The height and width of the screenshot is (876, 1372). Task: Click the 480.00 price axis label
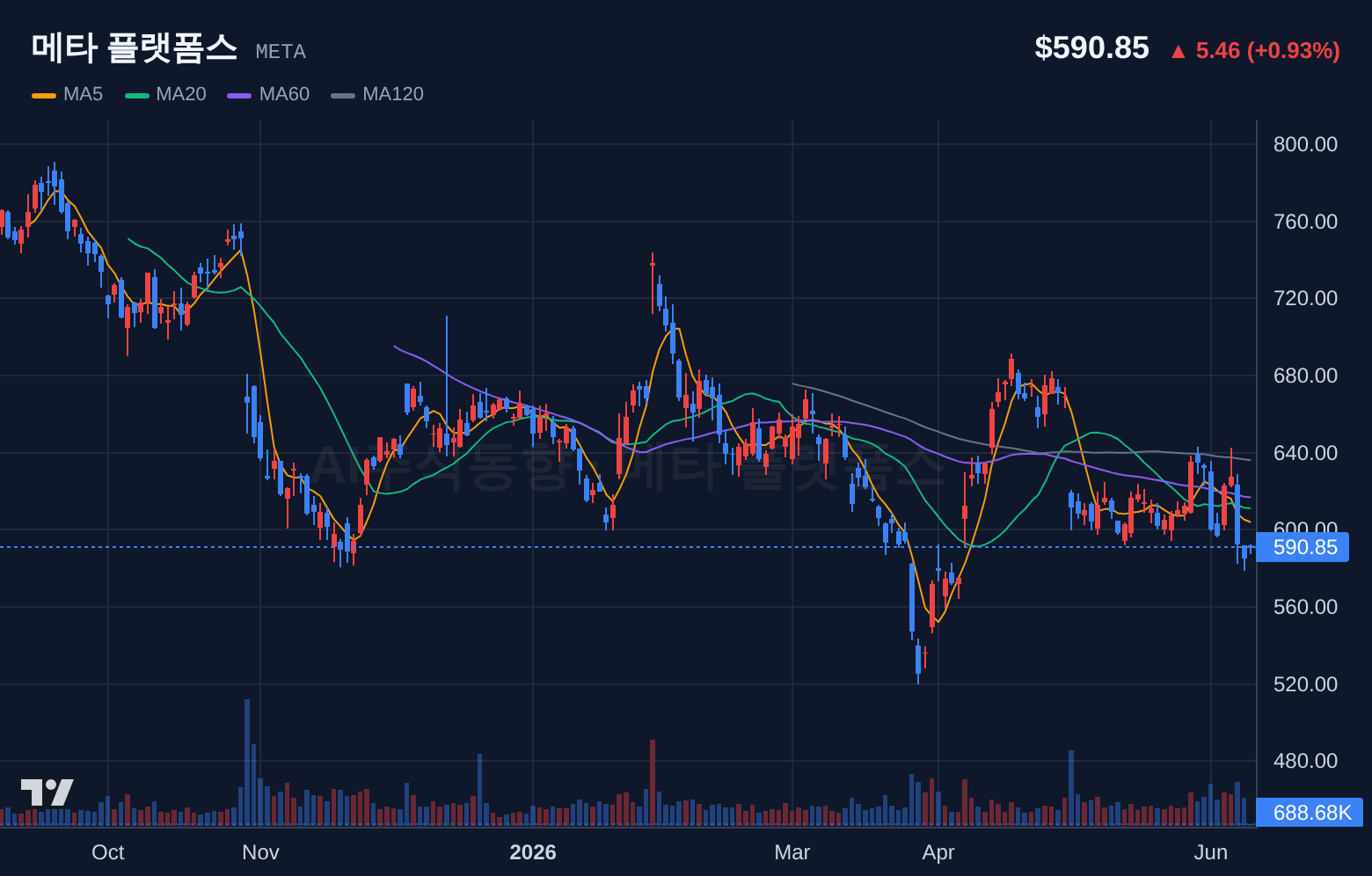click(x=1305, y=761)
